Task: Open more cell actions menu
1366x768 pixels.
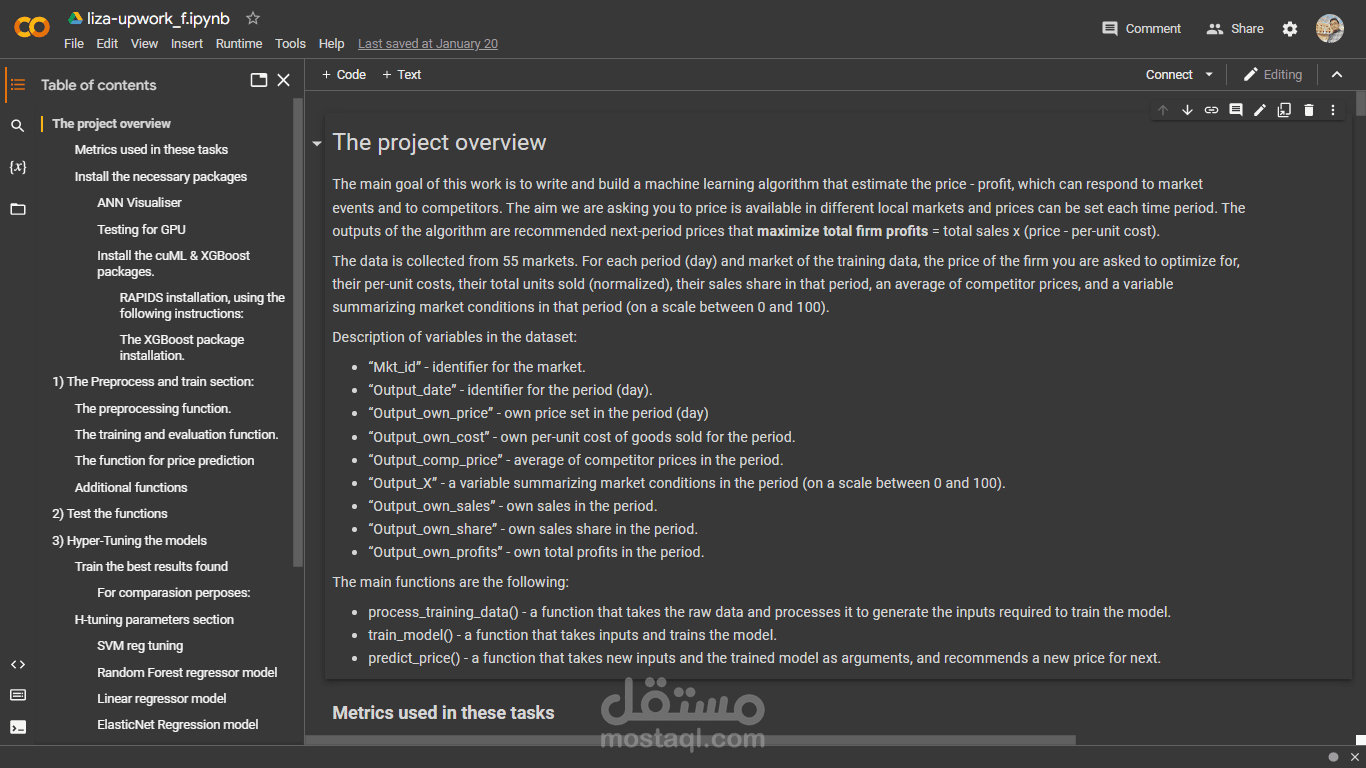Action: (1333, 110)
